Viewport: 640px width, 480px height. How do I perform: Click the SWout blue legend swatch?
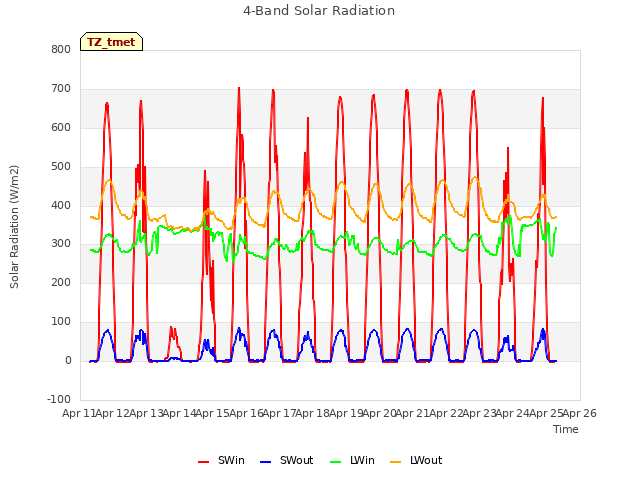coord(265,462)
